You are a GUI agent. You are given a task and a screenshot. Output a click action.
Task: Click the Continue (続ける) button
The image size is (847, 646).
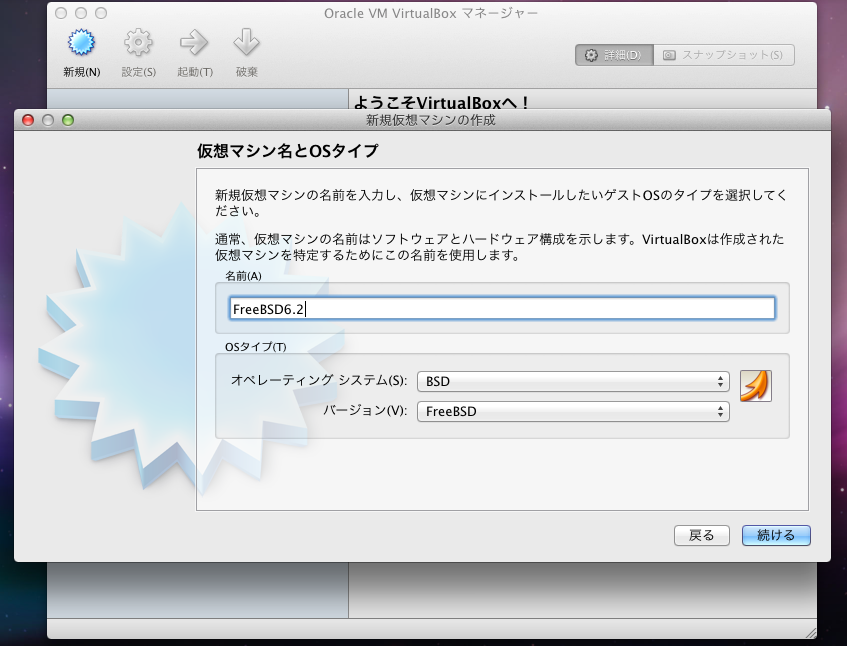click(x=776, y=535)
